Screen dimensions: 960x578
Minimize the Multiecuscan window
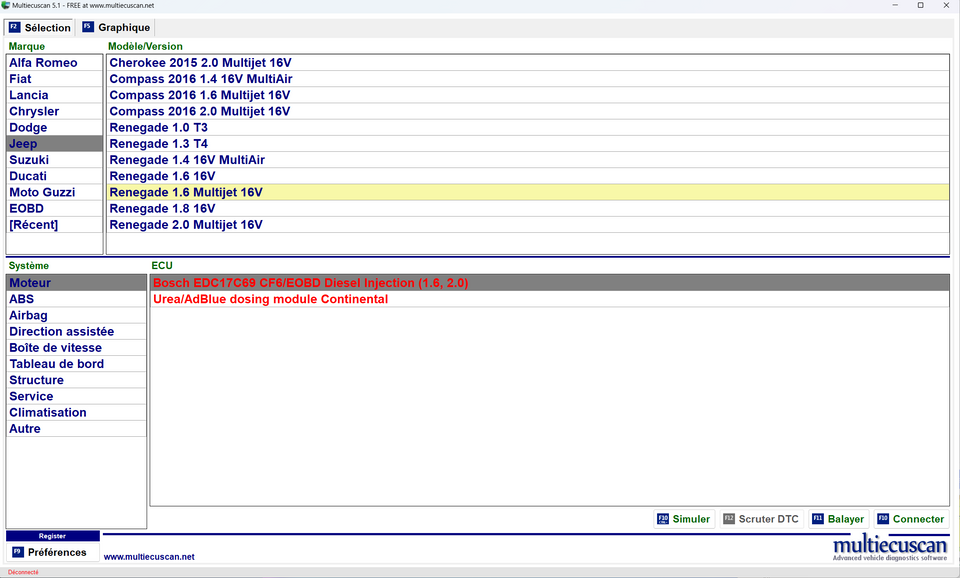[x=895, y=6]
